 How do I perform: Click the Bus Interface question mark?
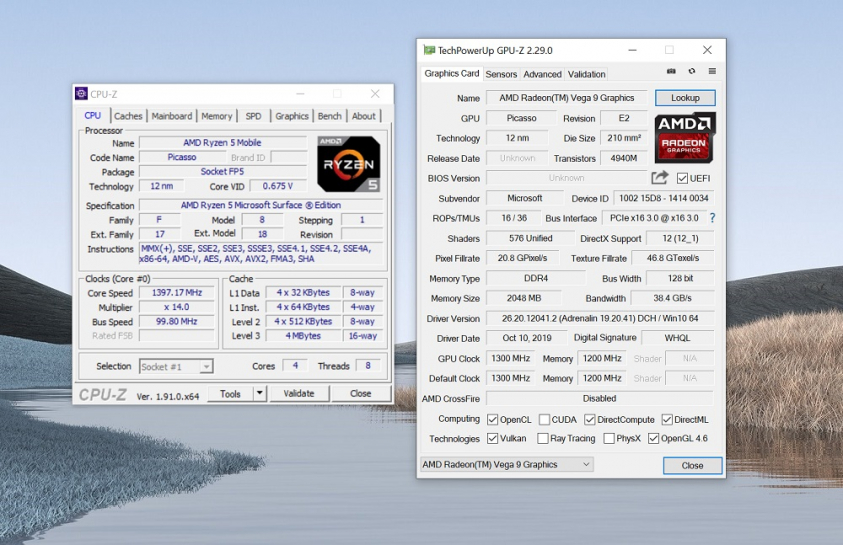click(x=712, y=218)
